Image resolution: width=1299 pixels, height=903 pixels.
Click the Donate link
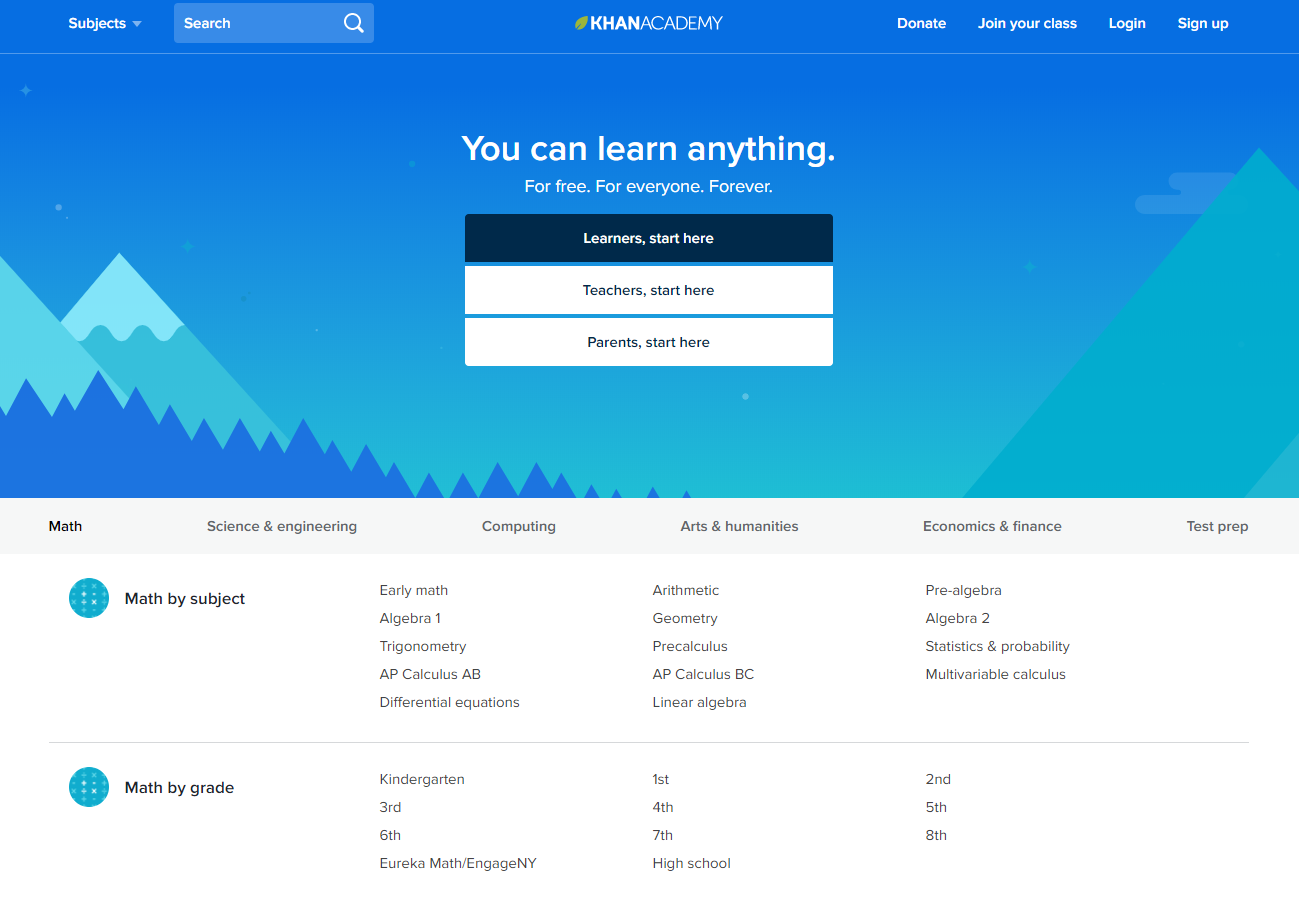(x=921, y=23)
